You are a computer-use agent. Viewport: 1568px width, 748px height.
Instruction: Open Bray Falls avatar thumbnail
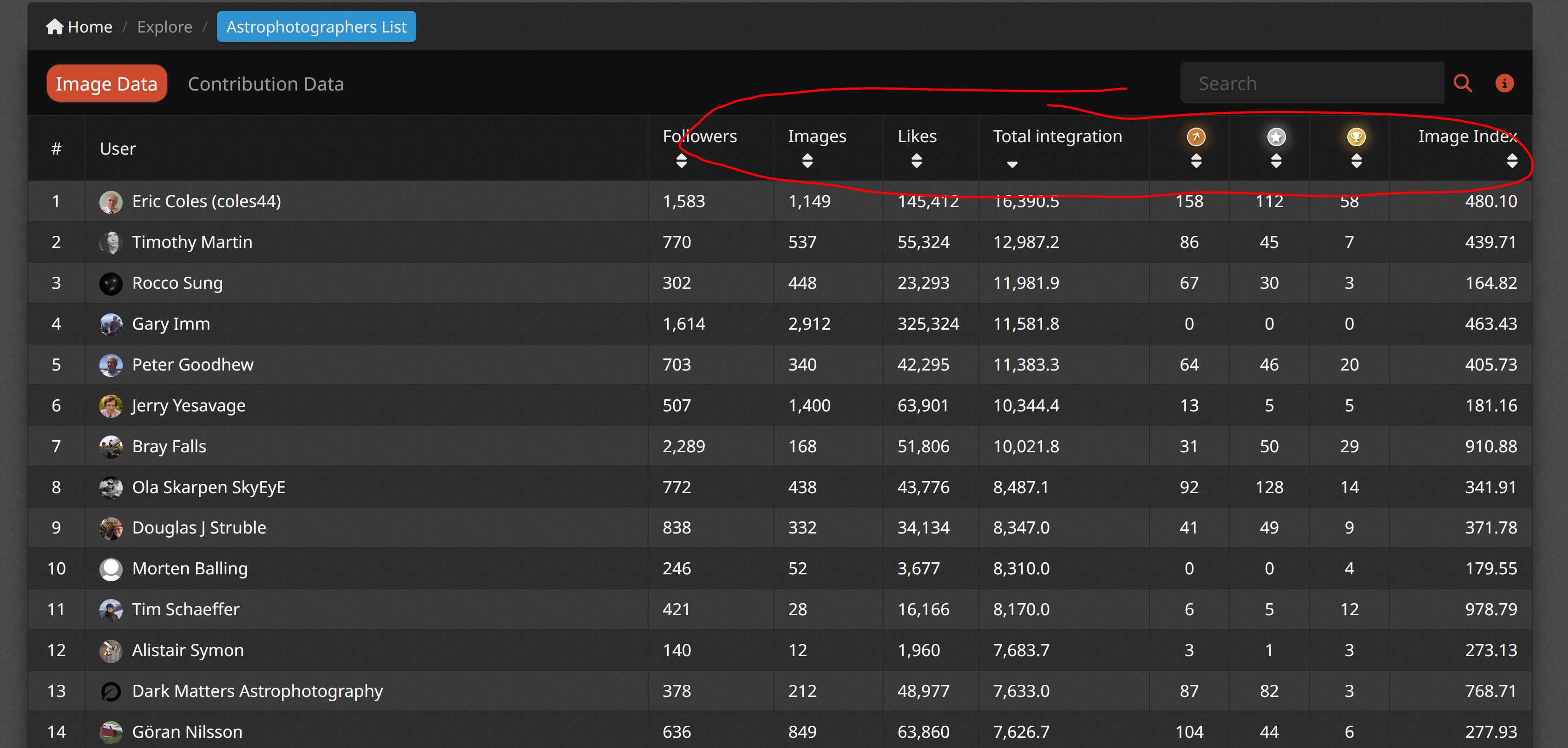[111, 446]
